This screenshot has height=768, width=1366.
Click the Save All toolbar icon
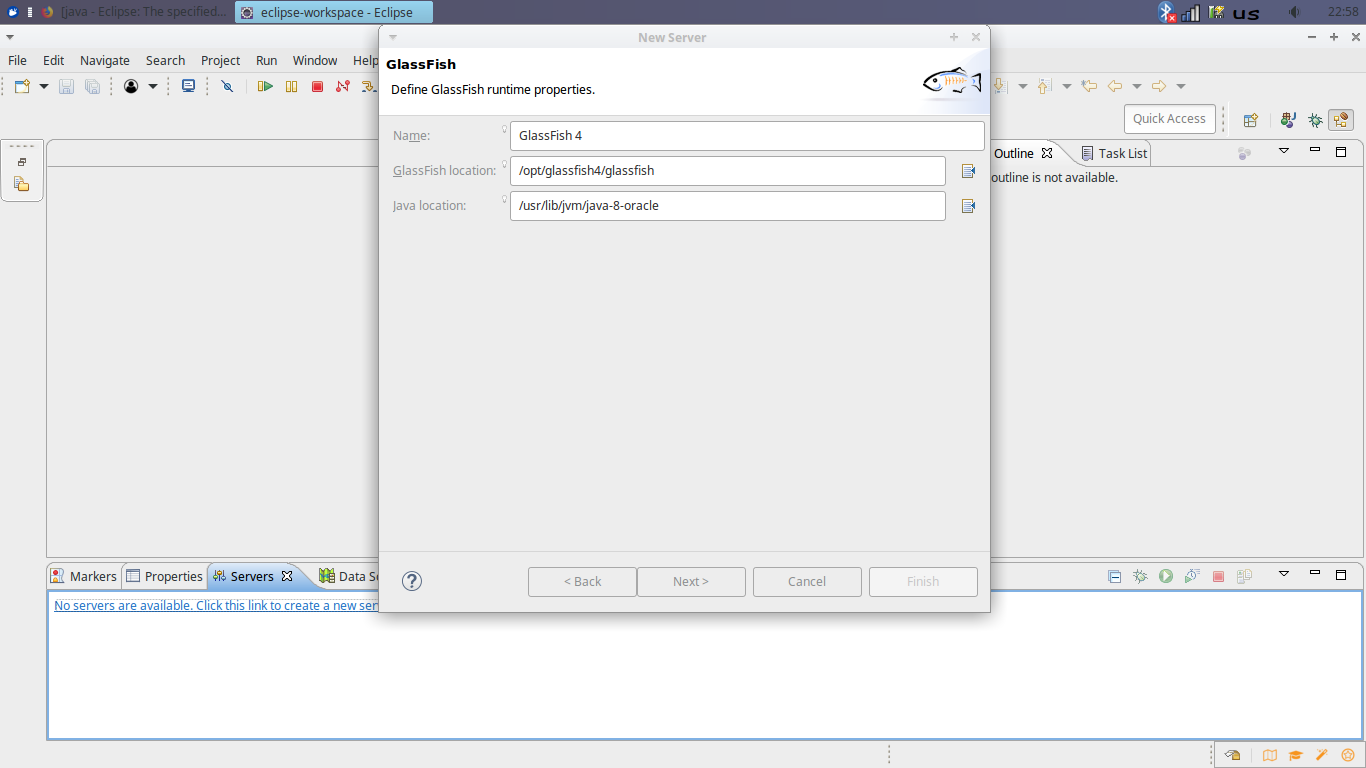pyautogui.click(x=92, y=87)
